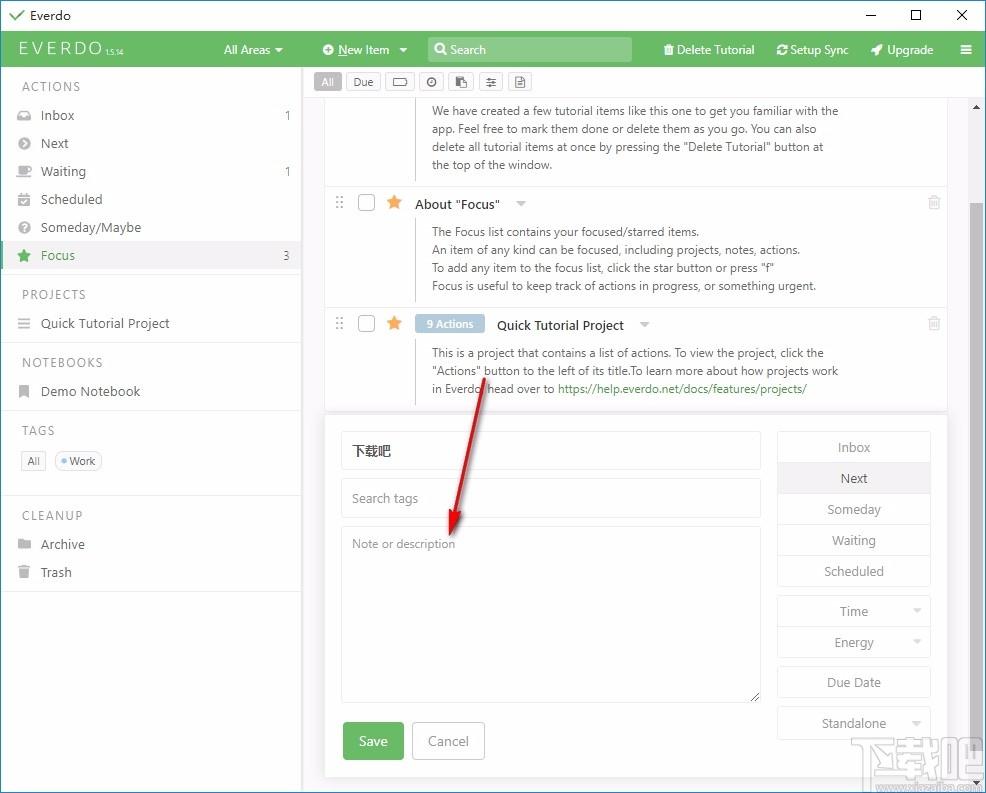The image size is (986, 793).
Task: Open the Trash in sidebar
Action: [151, 572]
